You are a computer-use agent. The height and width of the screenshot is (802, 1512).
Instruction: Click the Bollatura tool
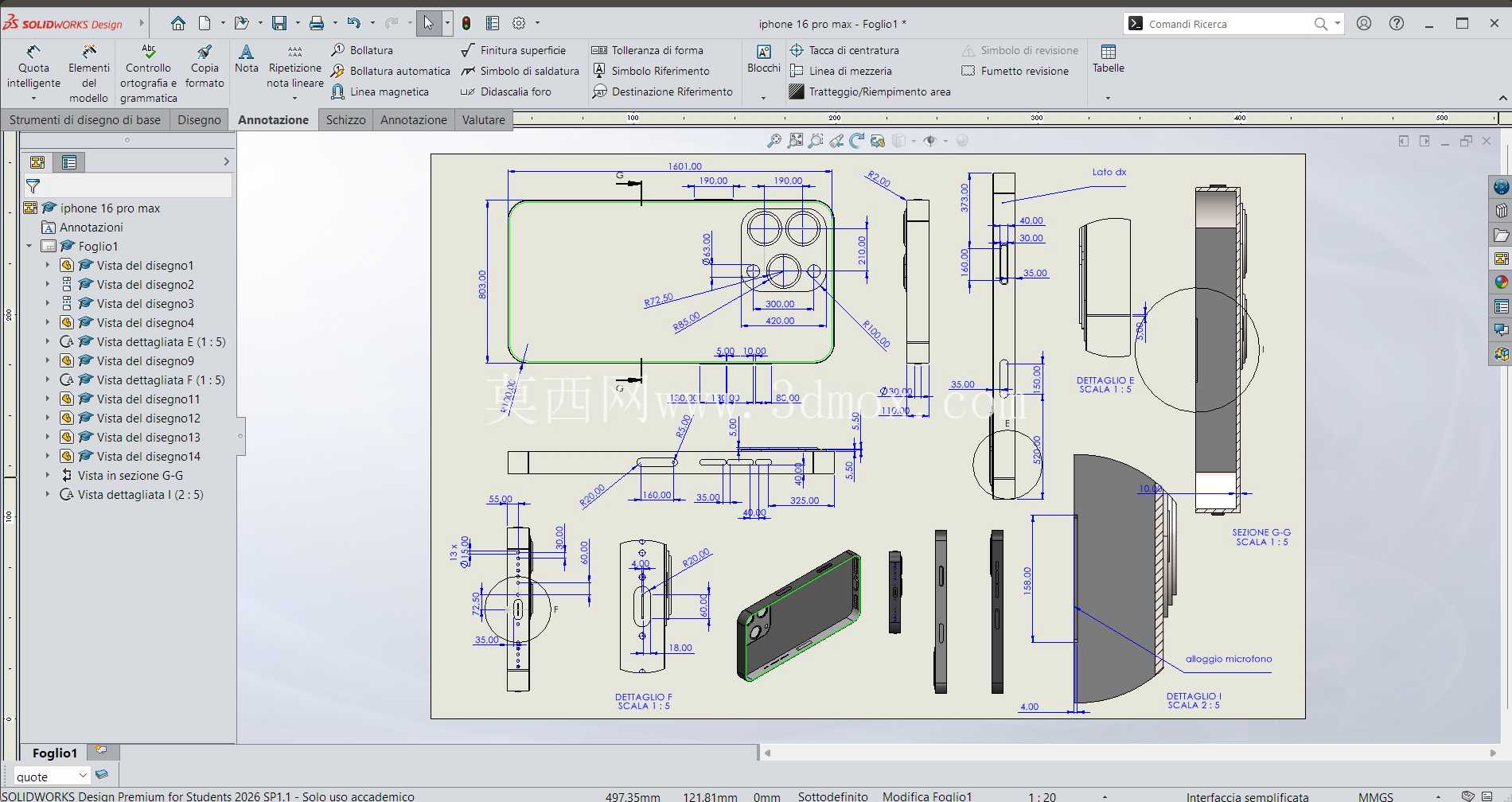tap(362, 50)
